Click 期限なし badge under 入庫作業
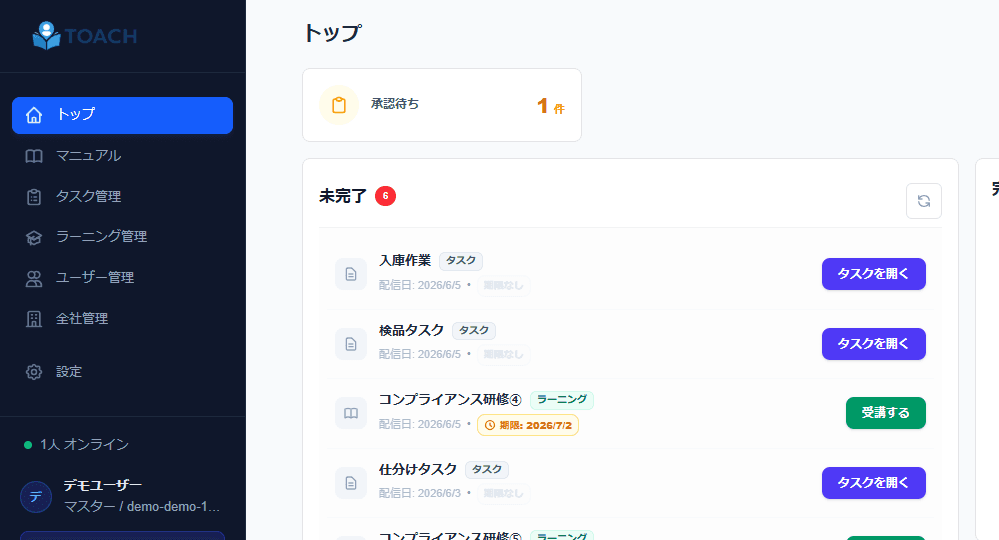Viewport: 999px width, 540px height. click(503, 285)
